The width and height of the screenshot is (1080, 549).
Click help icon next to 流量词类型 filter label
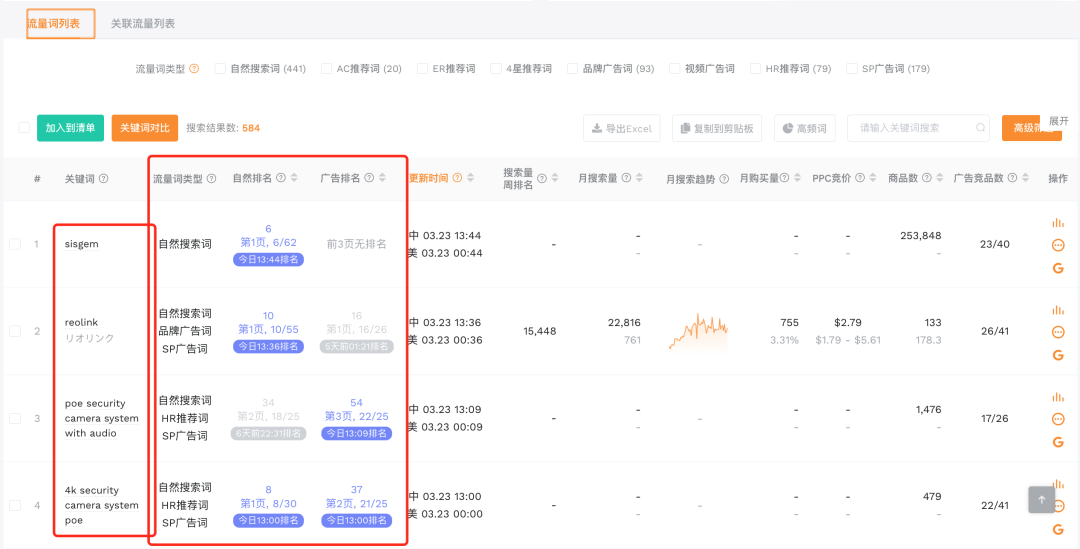pos(194,69)
